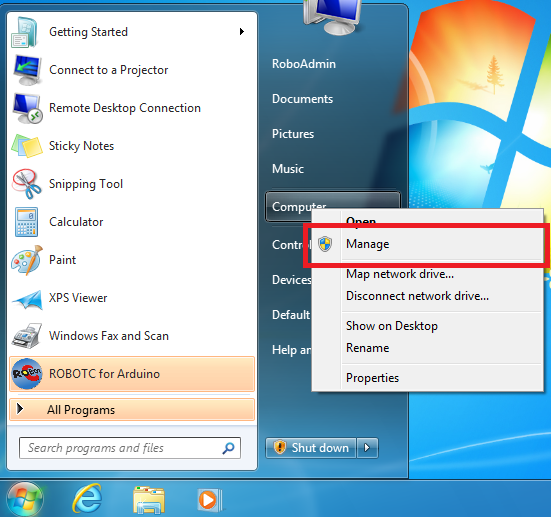Choose Map network drive... option

tap(400, 274)
